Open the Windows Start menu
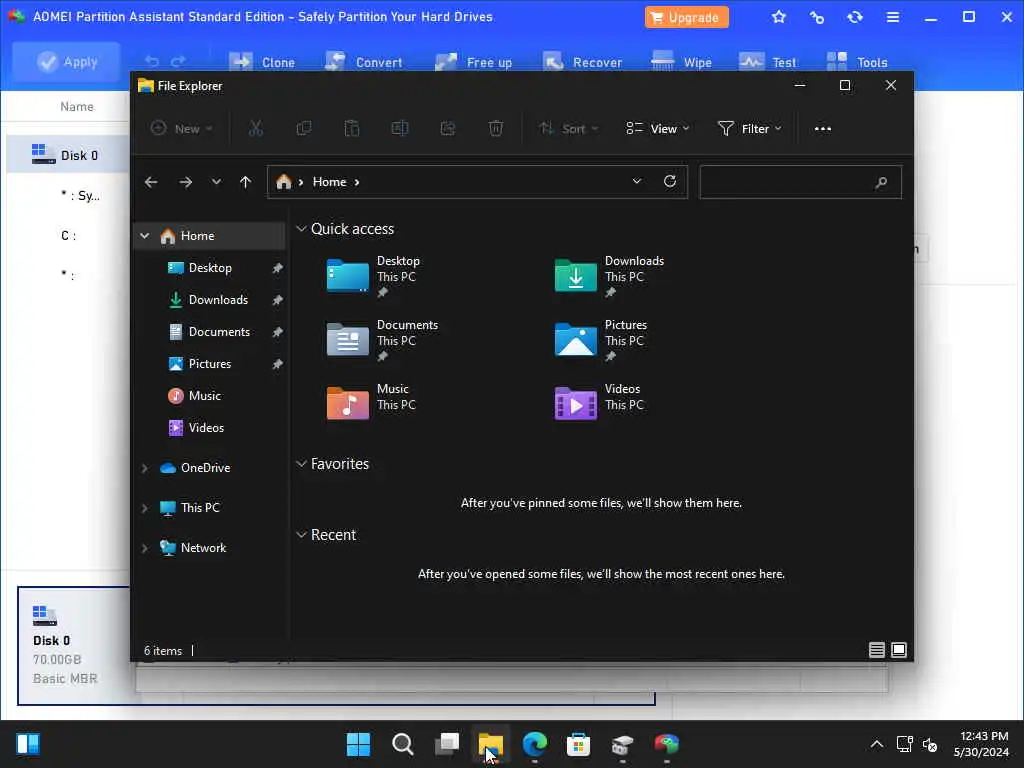1024x768 pixels. point(359,744)
